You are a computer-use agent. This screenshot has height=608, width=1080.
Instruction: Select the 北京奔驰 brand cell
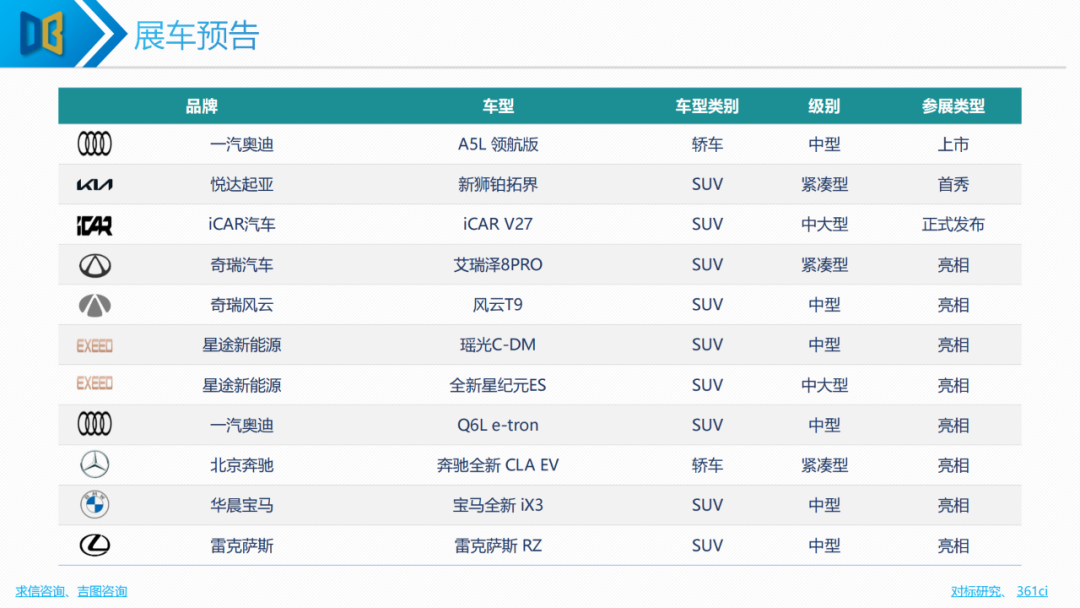(x=242, y=465)
